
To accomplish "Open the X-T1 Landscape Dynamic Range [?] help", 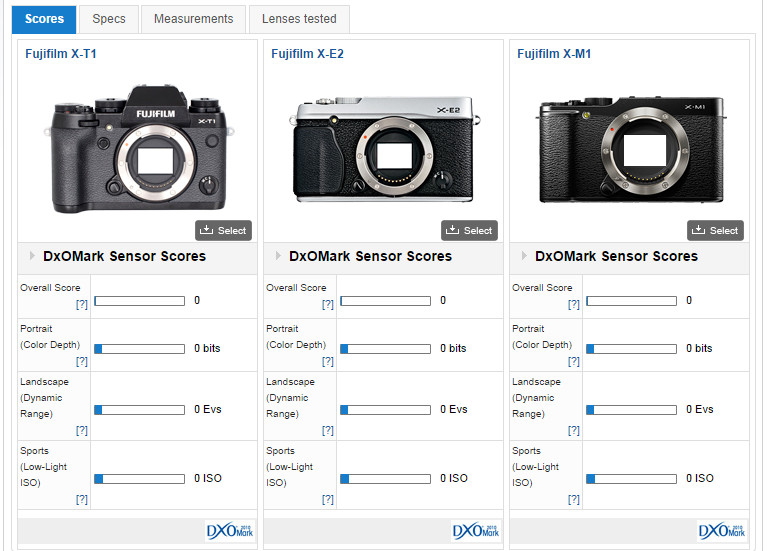I will point(82,431).
